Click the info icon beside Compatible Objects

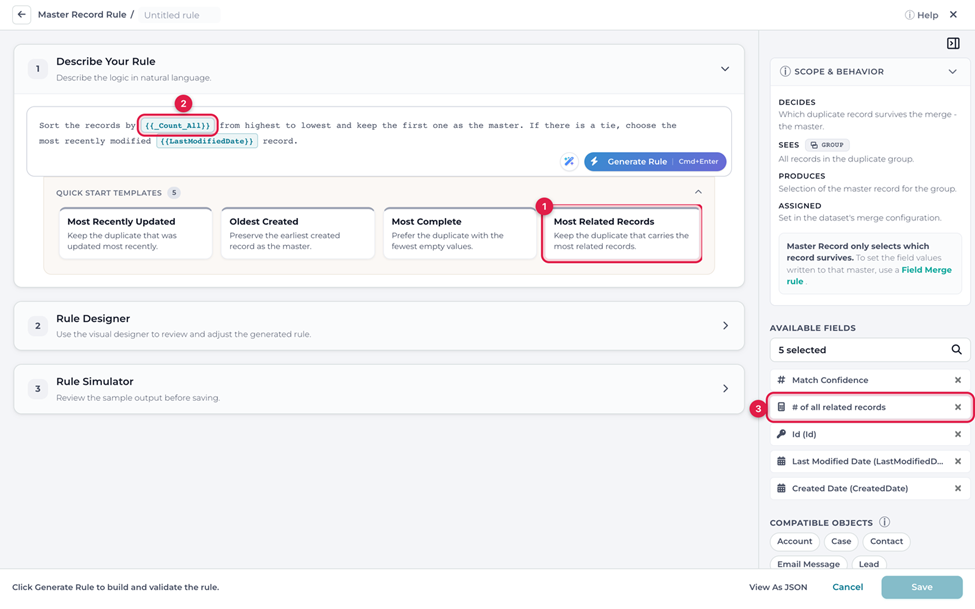pos(884,522)
